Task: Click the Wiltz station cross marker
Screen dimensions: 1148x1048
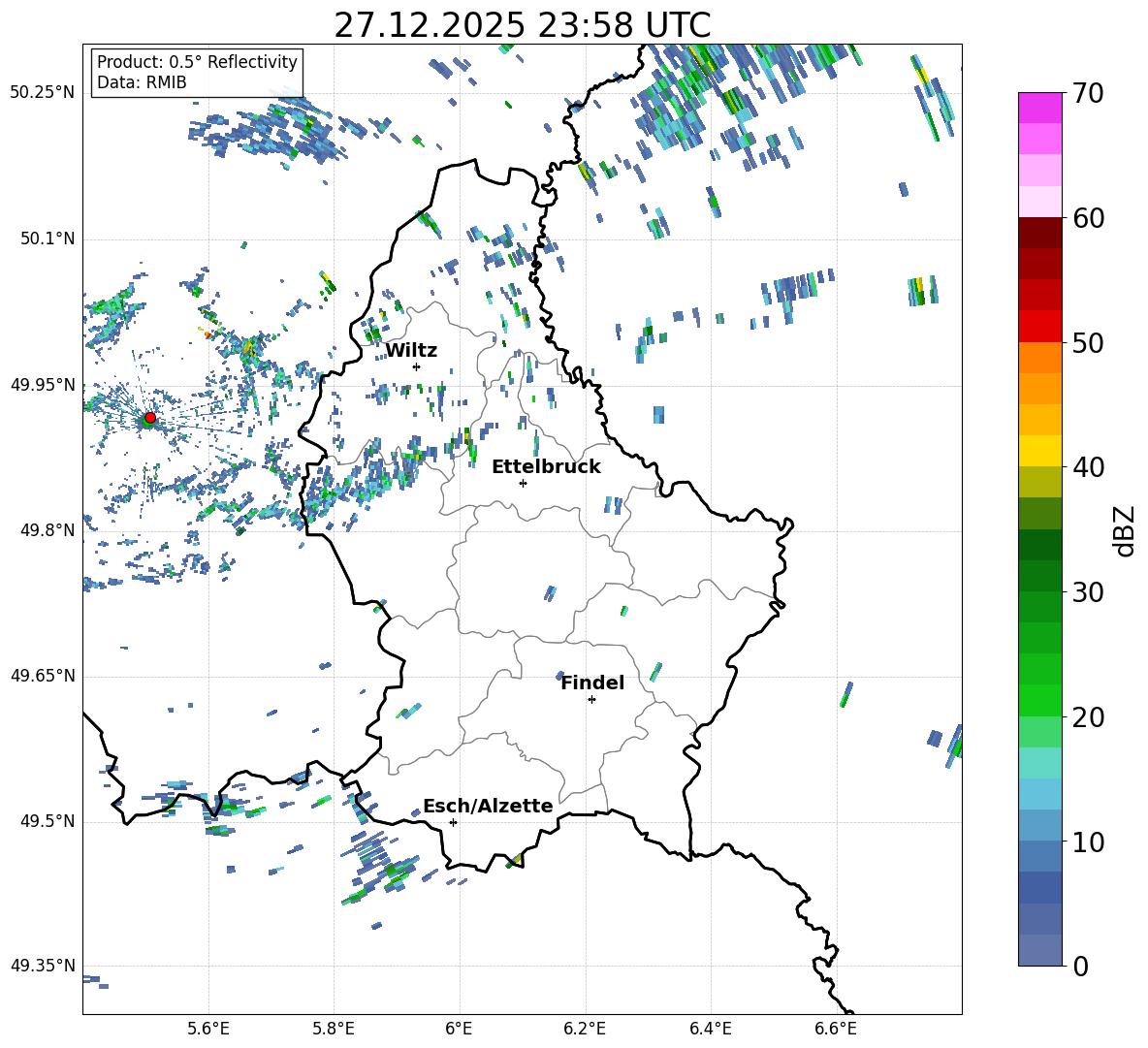Action: [416, 366]
